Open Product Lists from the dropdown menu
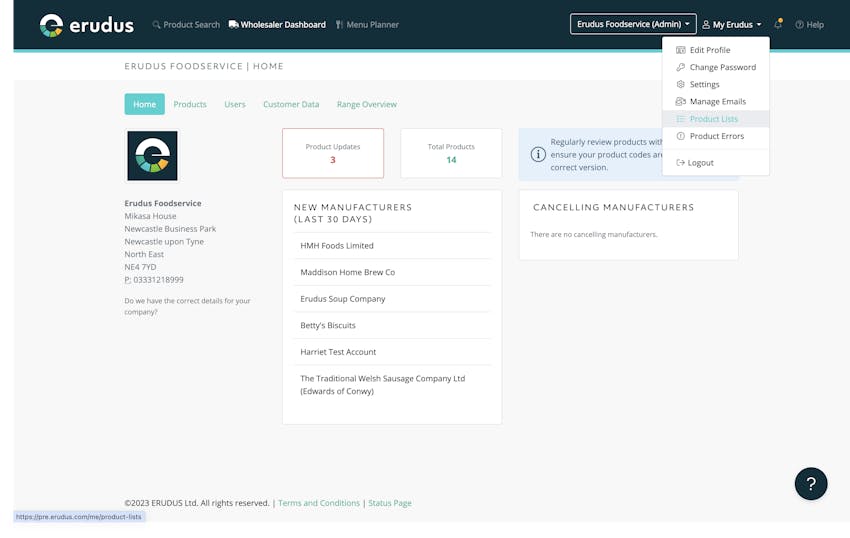The width and height of the screenshot is (850, 538). 716,119
